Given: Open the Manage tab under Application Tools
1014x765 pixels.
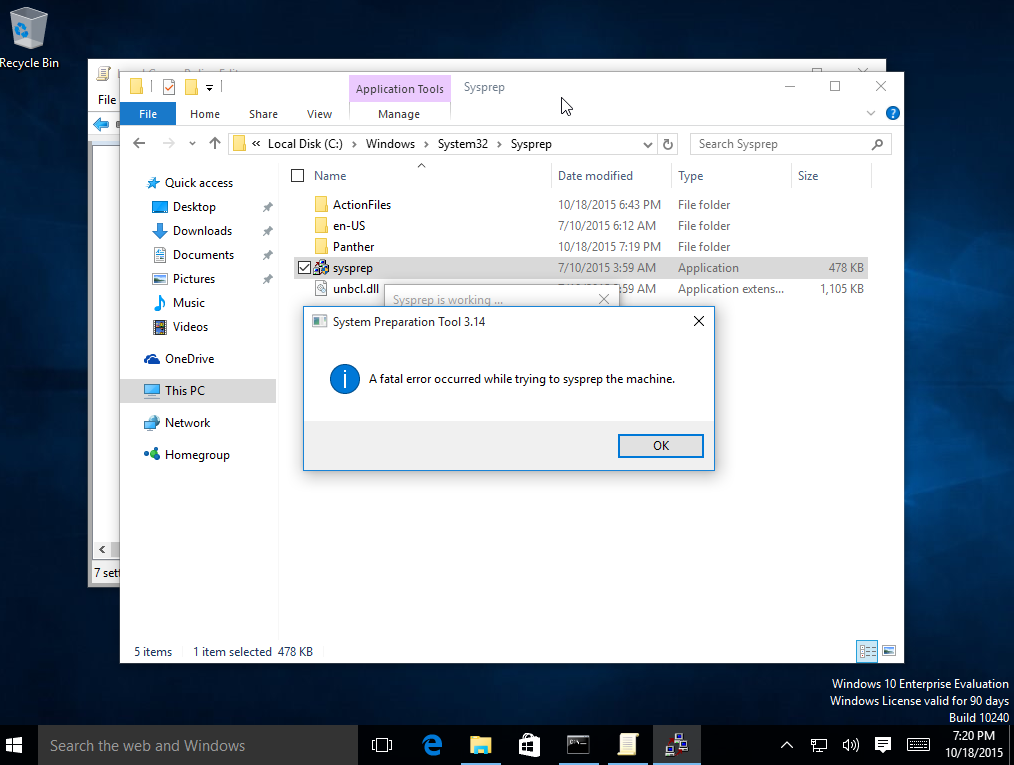Looking at the screenshot, I should tap(399, 114).
